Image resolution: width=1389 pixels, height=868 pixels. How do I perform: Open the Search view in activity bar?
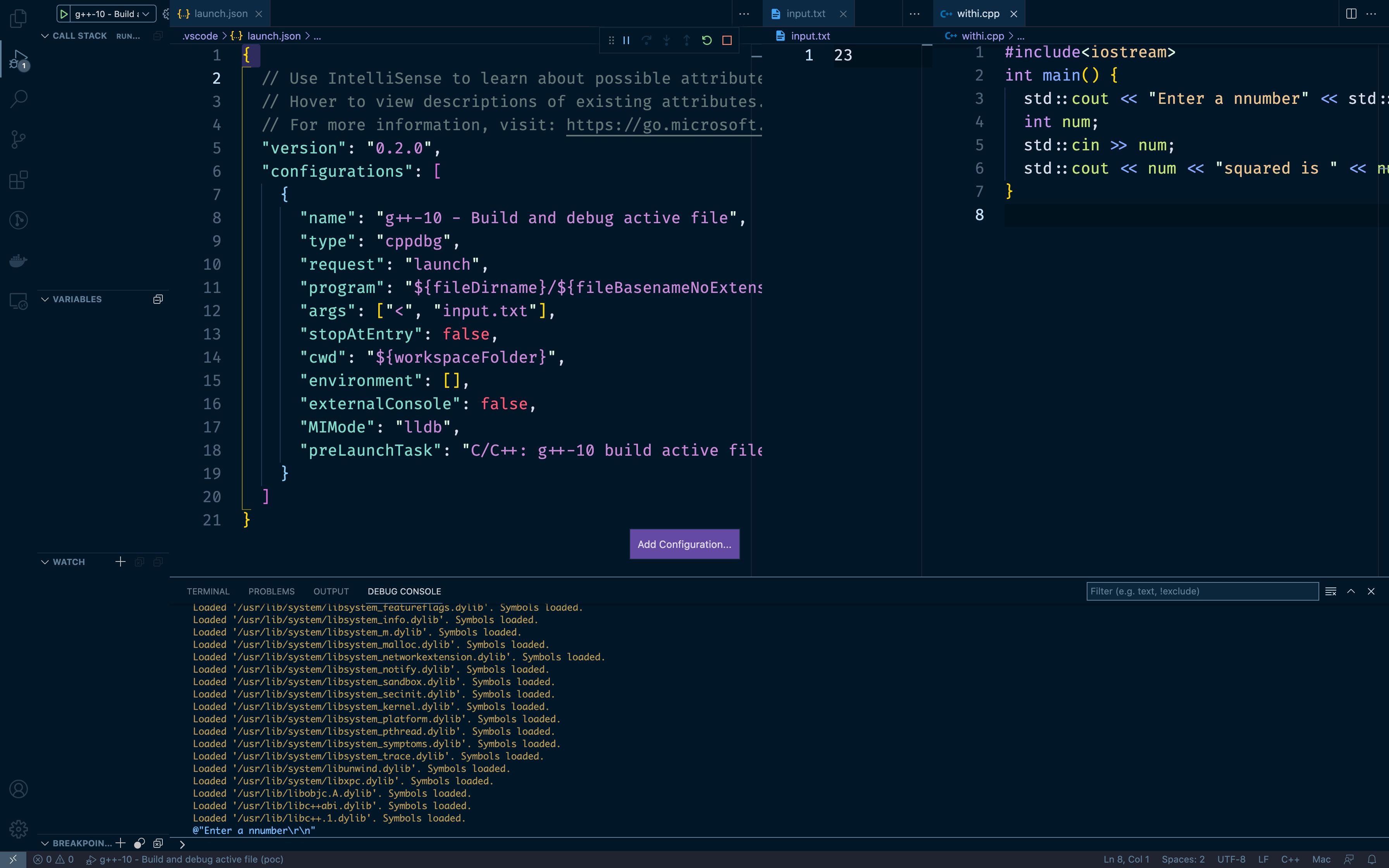tap(18, 99)
